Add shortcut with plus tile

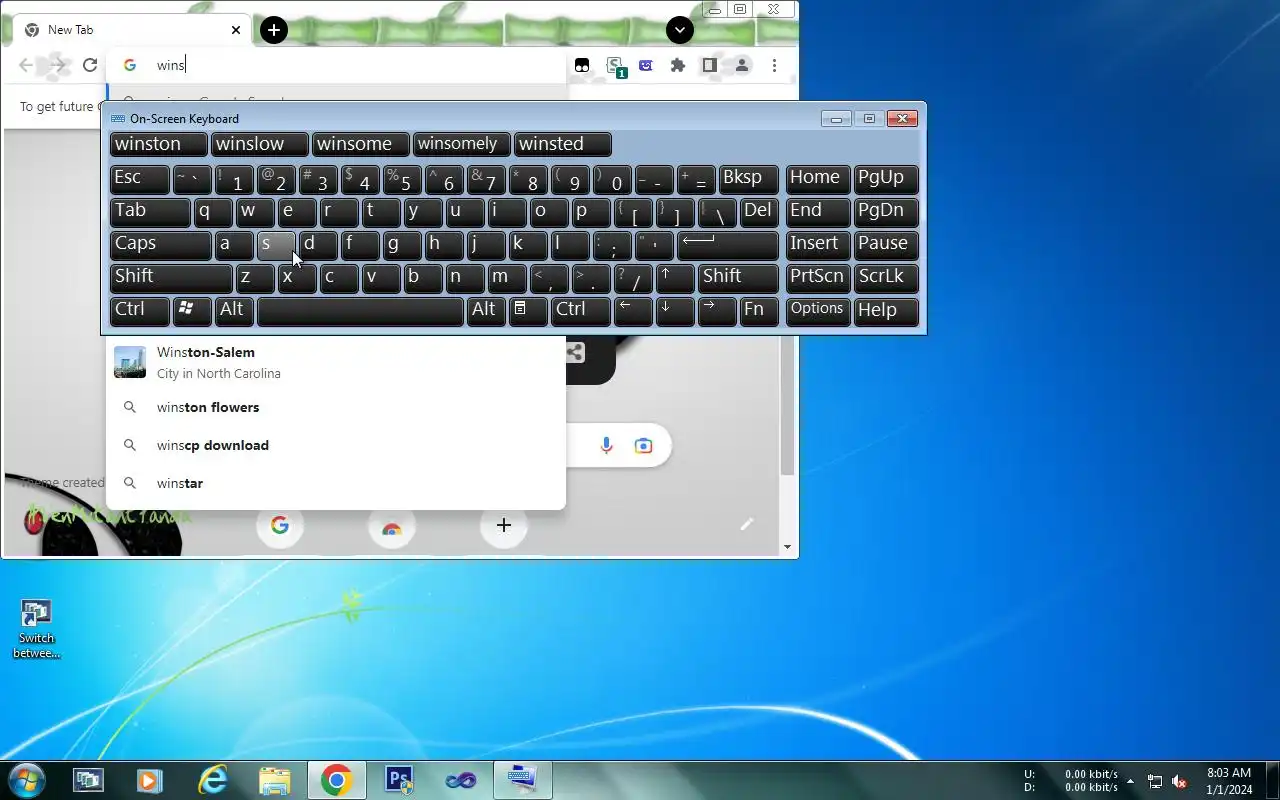[504, 525]
